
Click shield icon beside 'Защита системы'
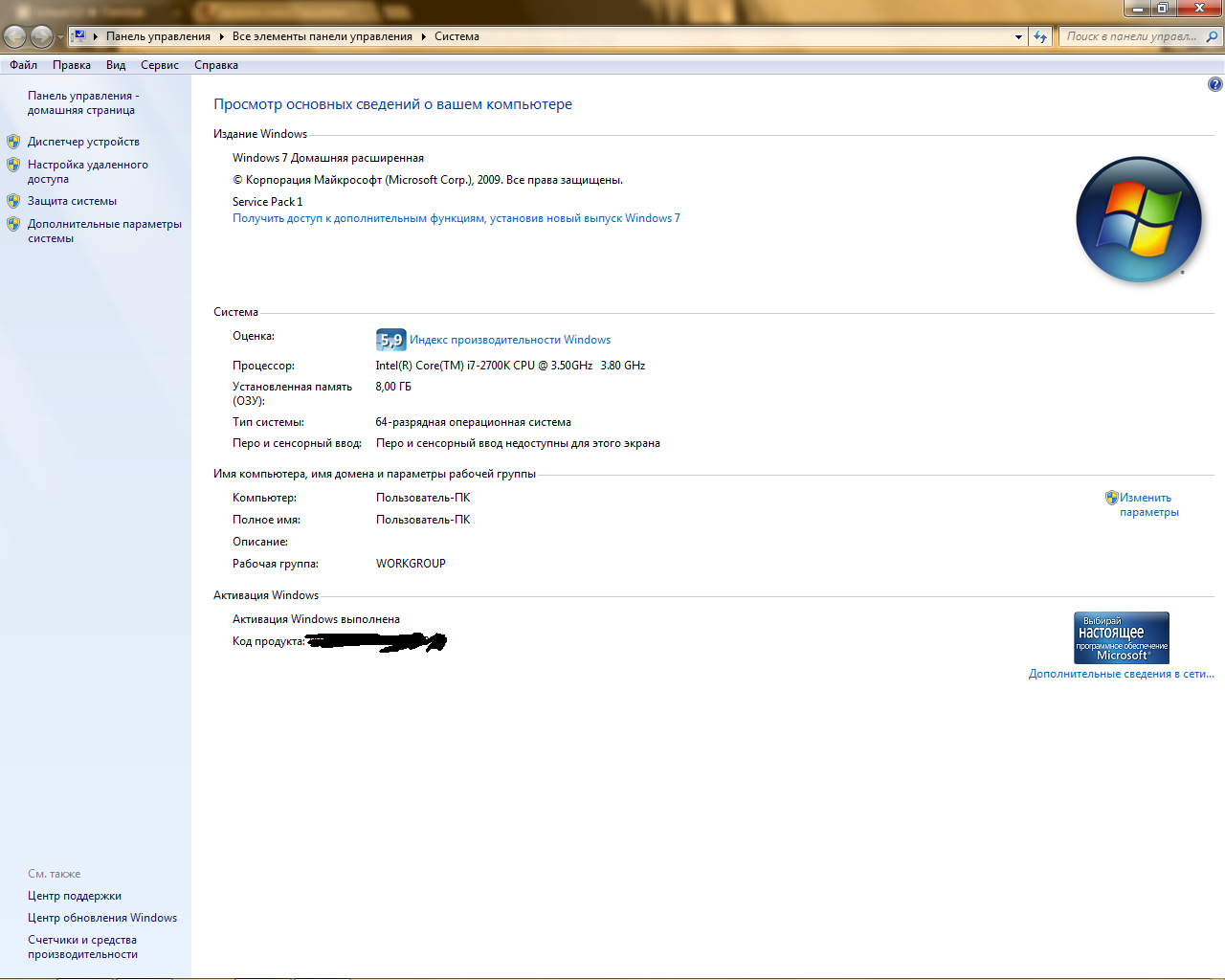pos(13,201)
